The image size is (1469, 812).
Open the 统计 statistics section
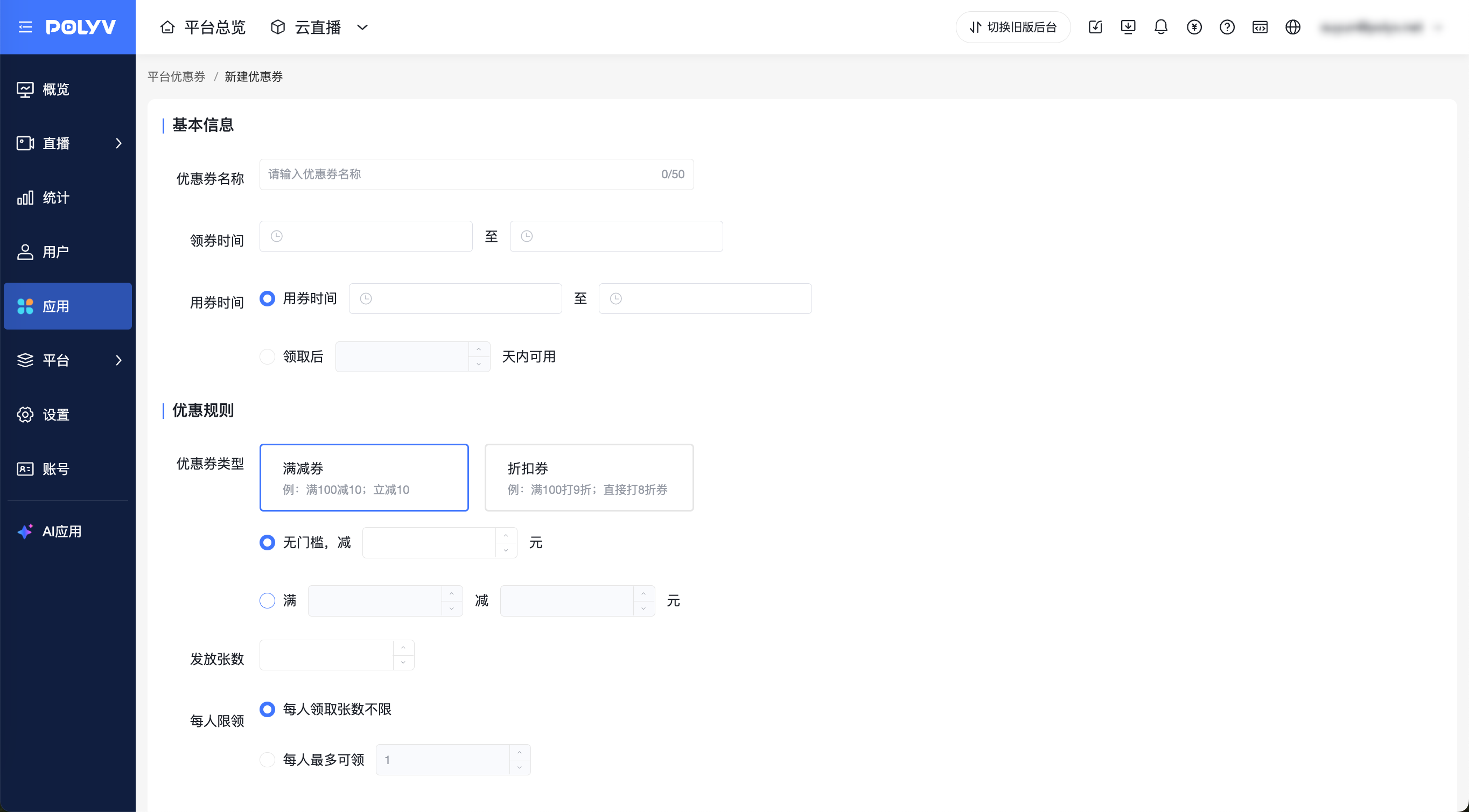[x=68, y=197]
